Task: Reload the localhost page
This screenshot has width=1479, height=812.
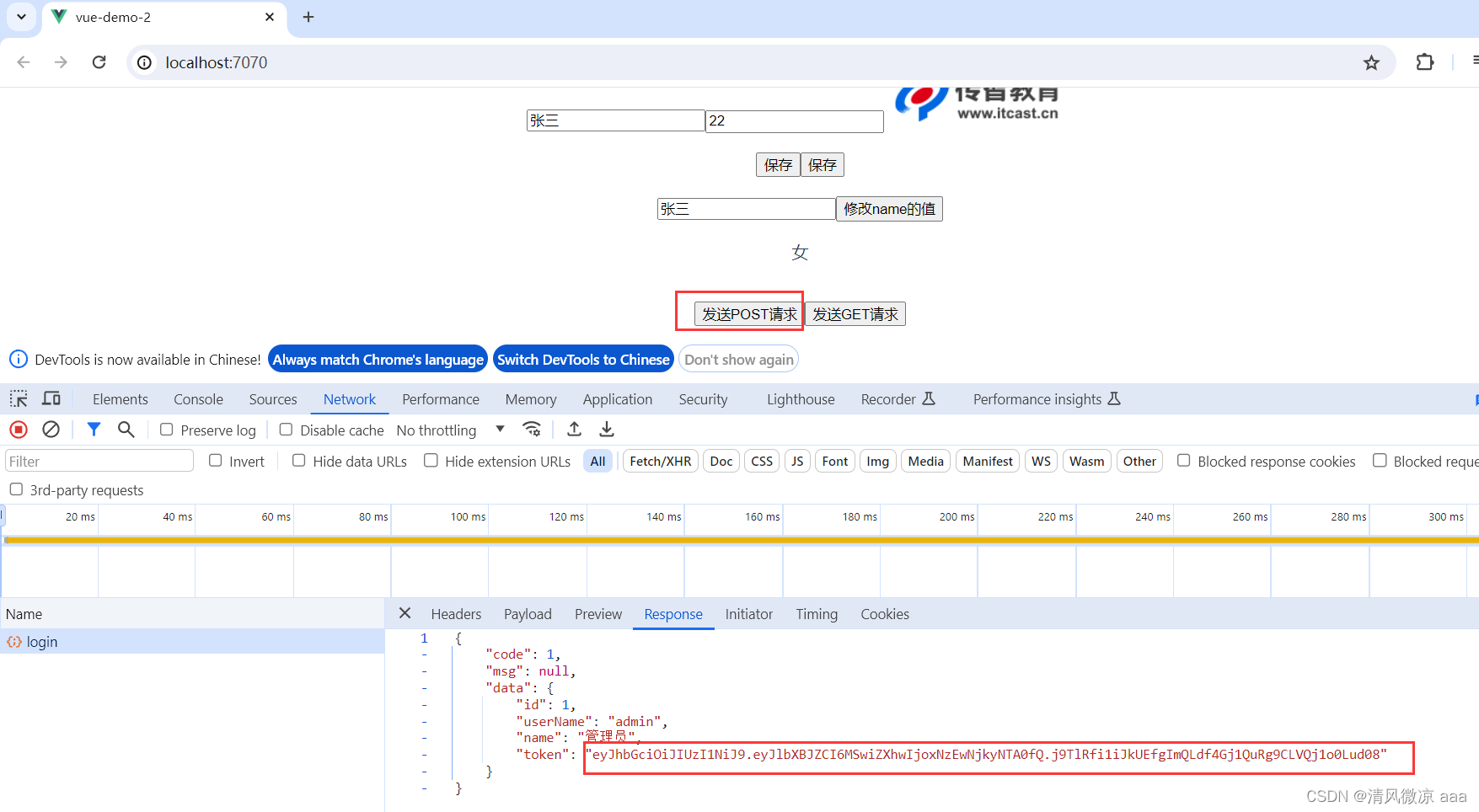Action: tap(99, 62)
